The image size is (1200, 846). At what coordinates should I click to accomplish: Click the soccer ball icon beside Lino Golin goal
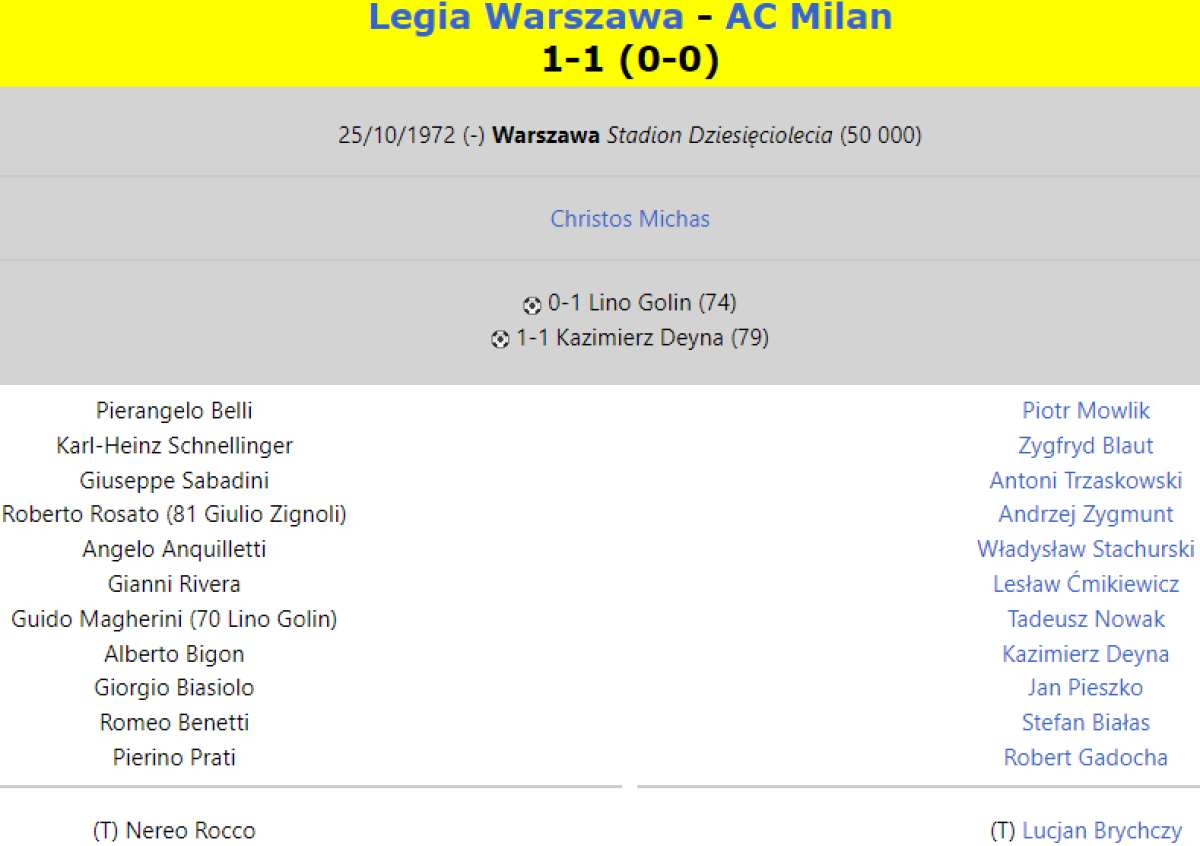(532, 304)
